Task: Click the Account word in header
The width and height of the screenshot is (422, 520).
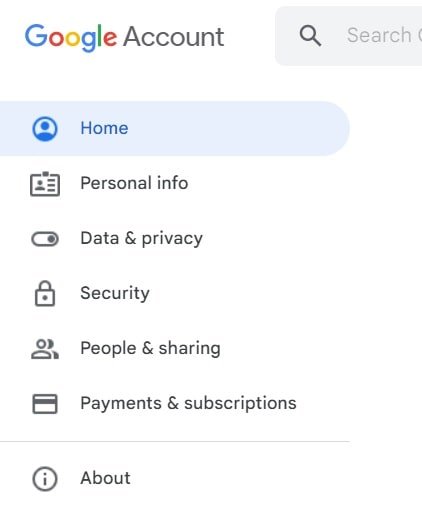Action: coord(174,36)
